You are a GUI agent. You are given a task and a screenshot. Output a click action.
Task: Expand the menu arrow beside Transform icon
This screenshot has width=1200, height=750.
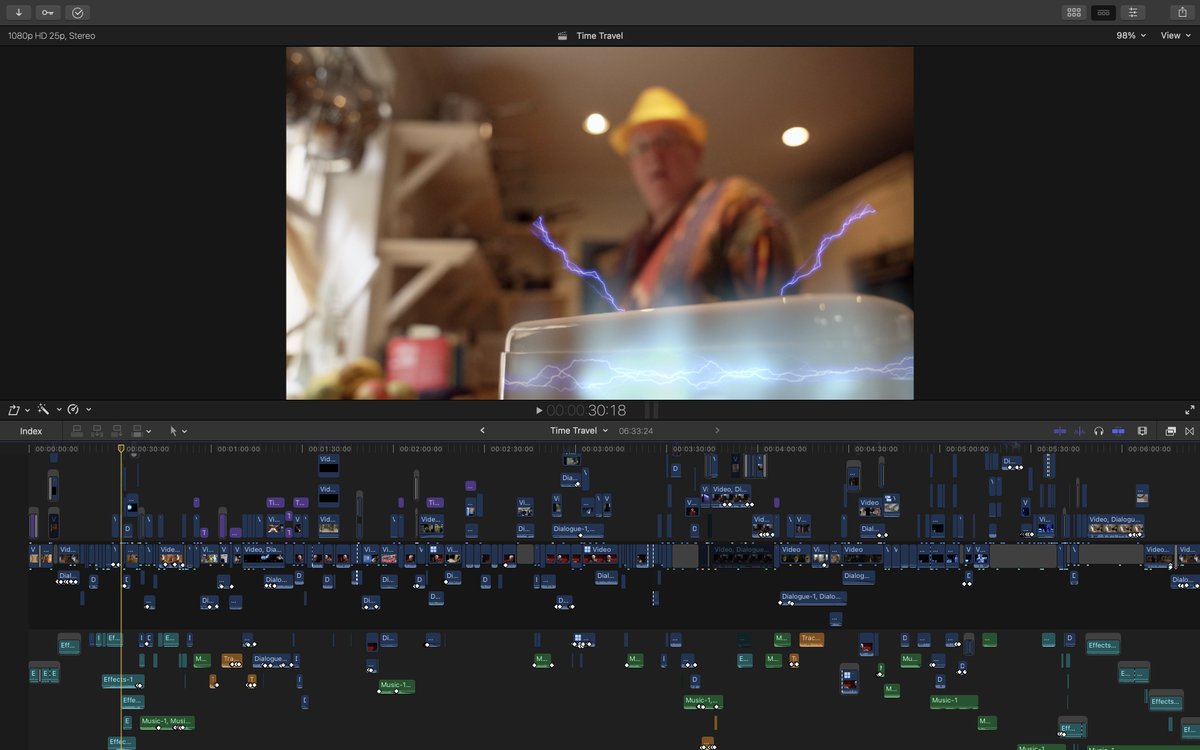[27, 409]
